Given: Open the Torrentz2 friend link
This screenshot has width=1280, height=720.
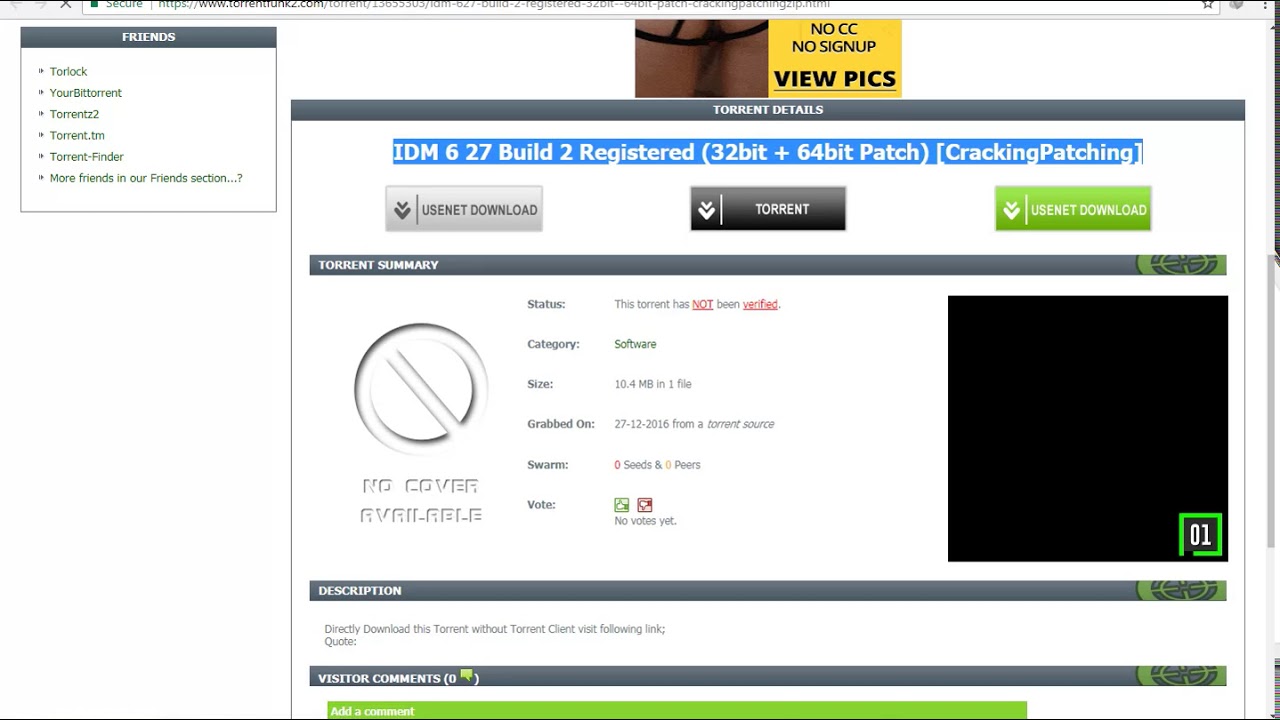Looking at the screenshot, I should 75,114.
